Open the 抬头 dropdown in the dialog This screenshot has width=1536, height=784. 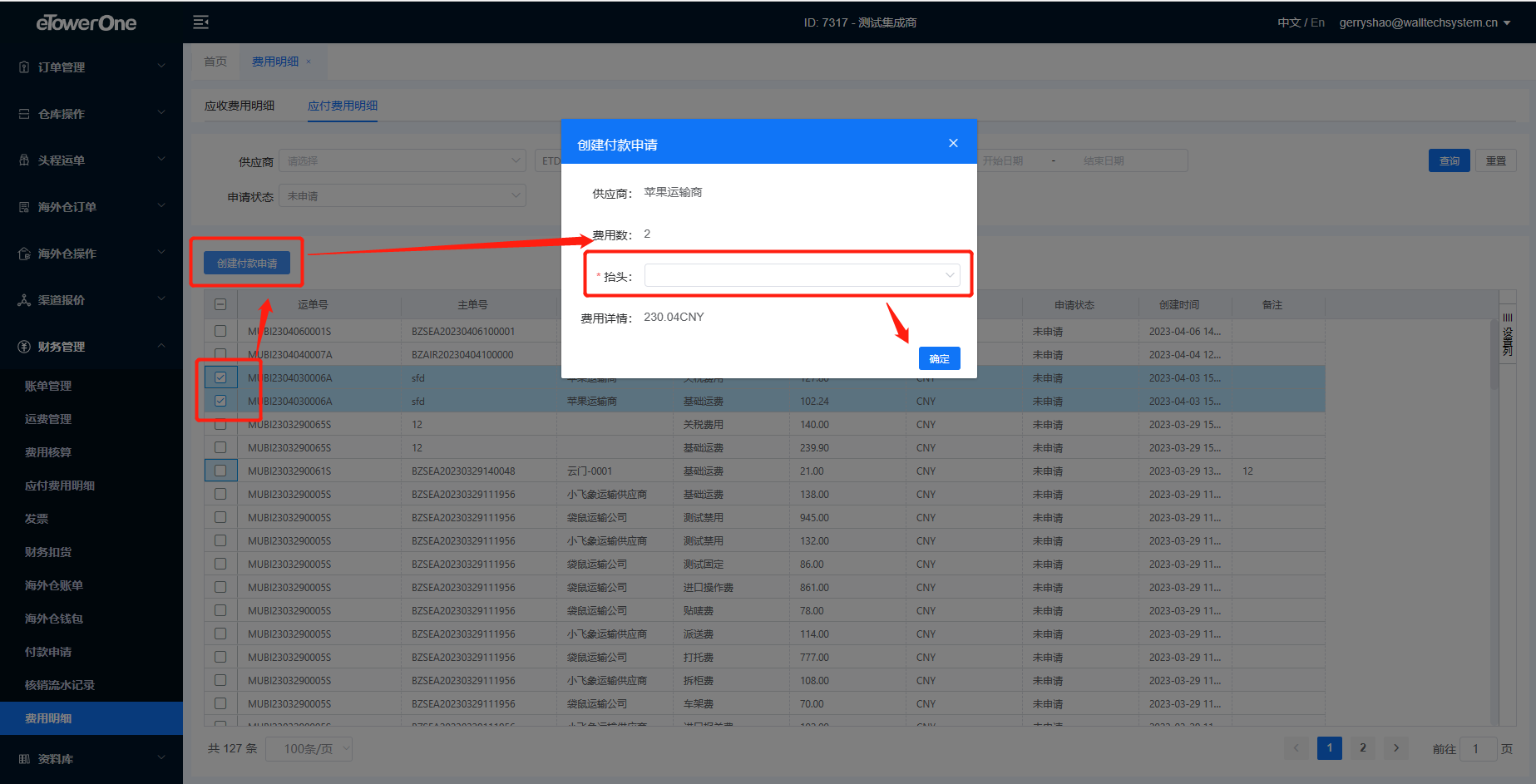(x=802, y=276)
